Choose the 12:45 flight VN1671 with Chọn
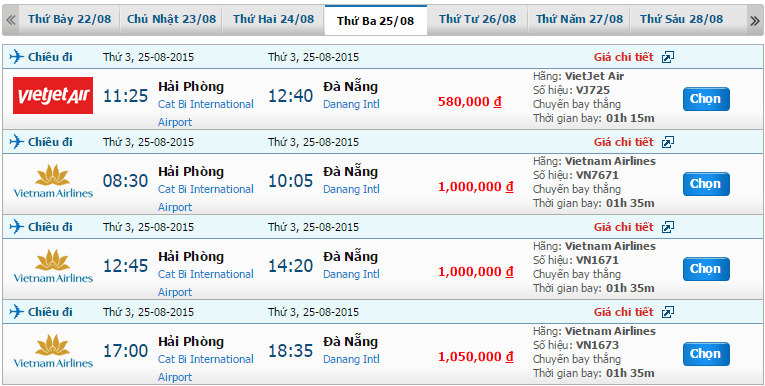Image resolution: width=765 pixels, height=386 pixels. [x=706, y=269]
